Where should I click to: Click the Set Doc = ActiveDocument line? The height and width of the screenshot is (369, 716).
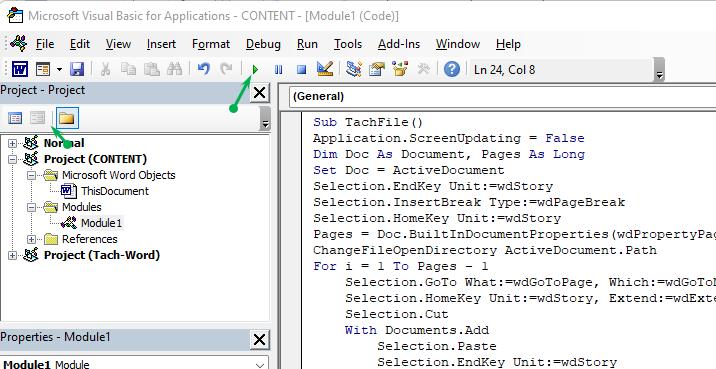click(409, 170)
